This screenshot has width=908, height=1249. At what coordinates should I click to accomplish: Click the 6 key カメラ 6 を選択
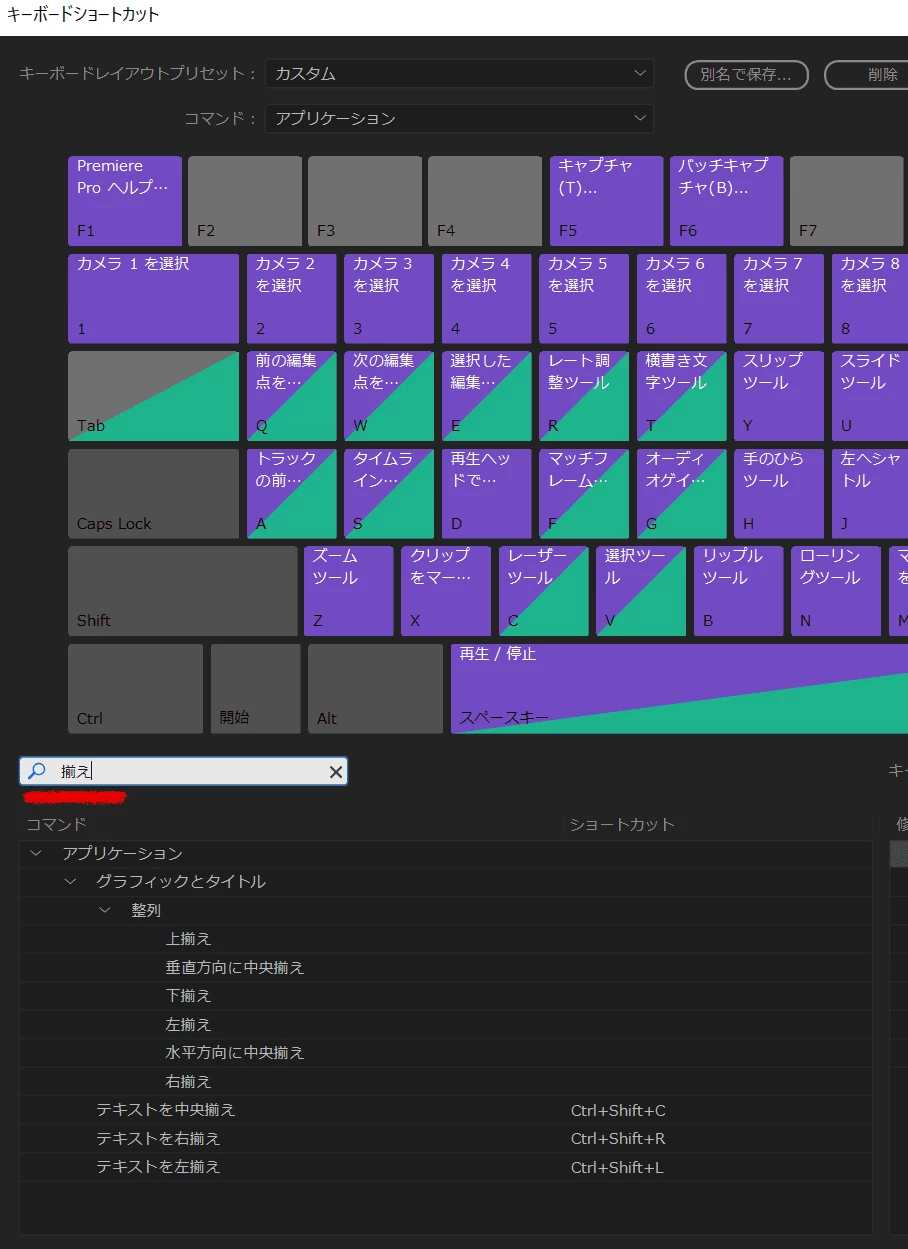[x=682, y=299]
